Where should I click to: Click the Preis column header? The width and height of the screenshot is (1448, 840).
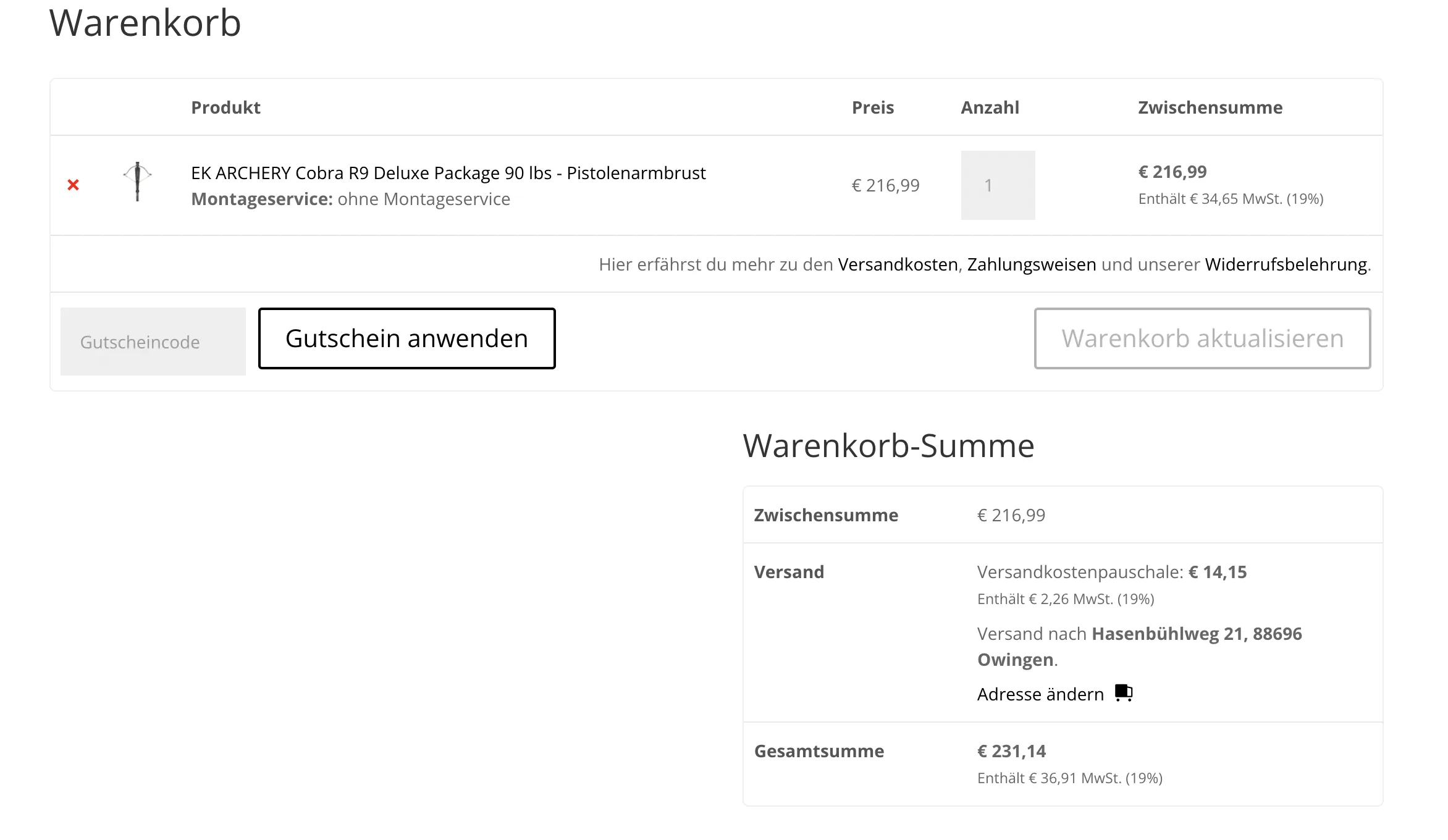pos(873,107)
